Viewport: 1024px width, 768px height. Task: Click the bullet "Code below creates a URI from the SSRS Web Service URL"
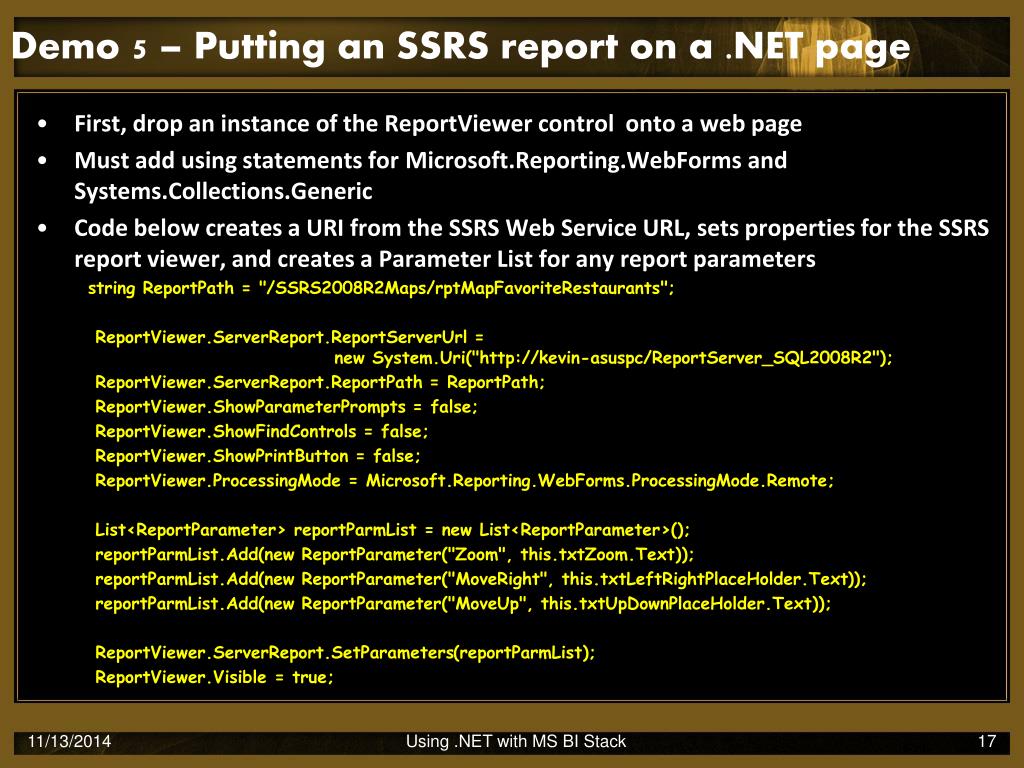tap(532, 228)
